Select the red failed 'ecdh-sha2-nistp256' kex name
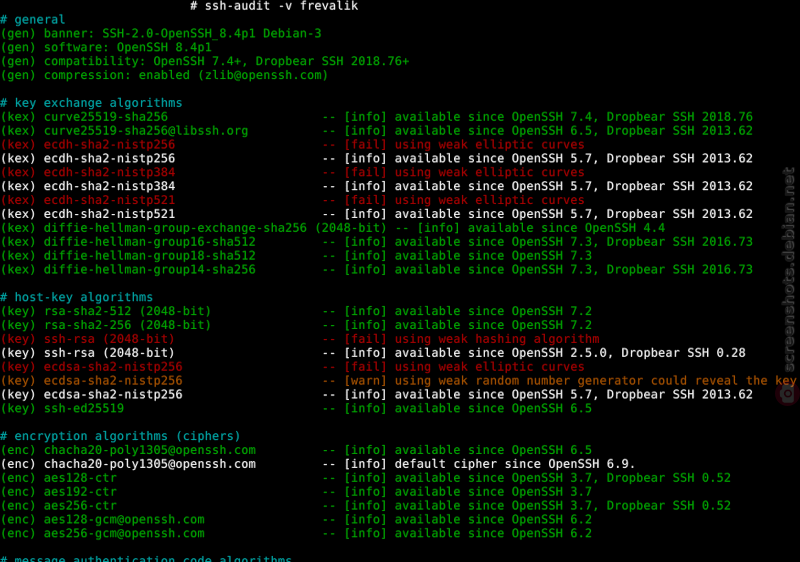The image size is (800, 562). click(109, 145)
